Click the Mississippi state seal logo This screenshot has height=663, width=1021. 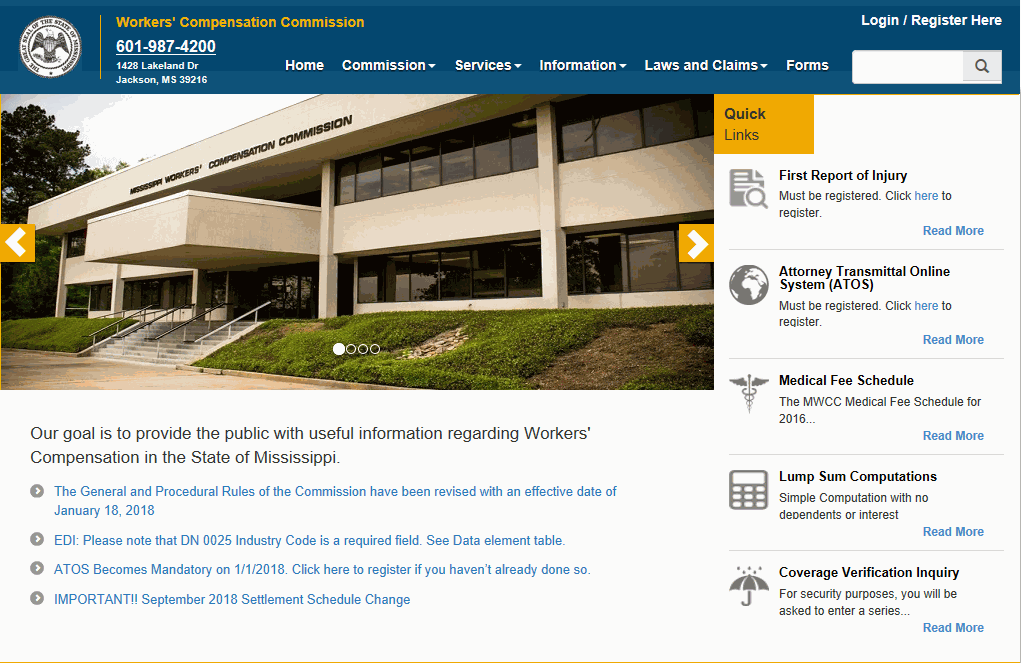[50, 47]
